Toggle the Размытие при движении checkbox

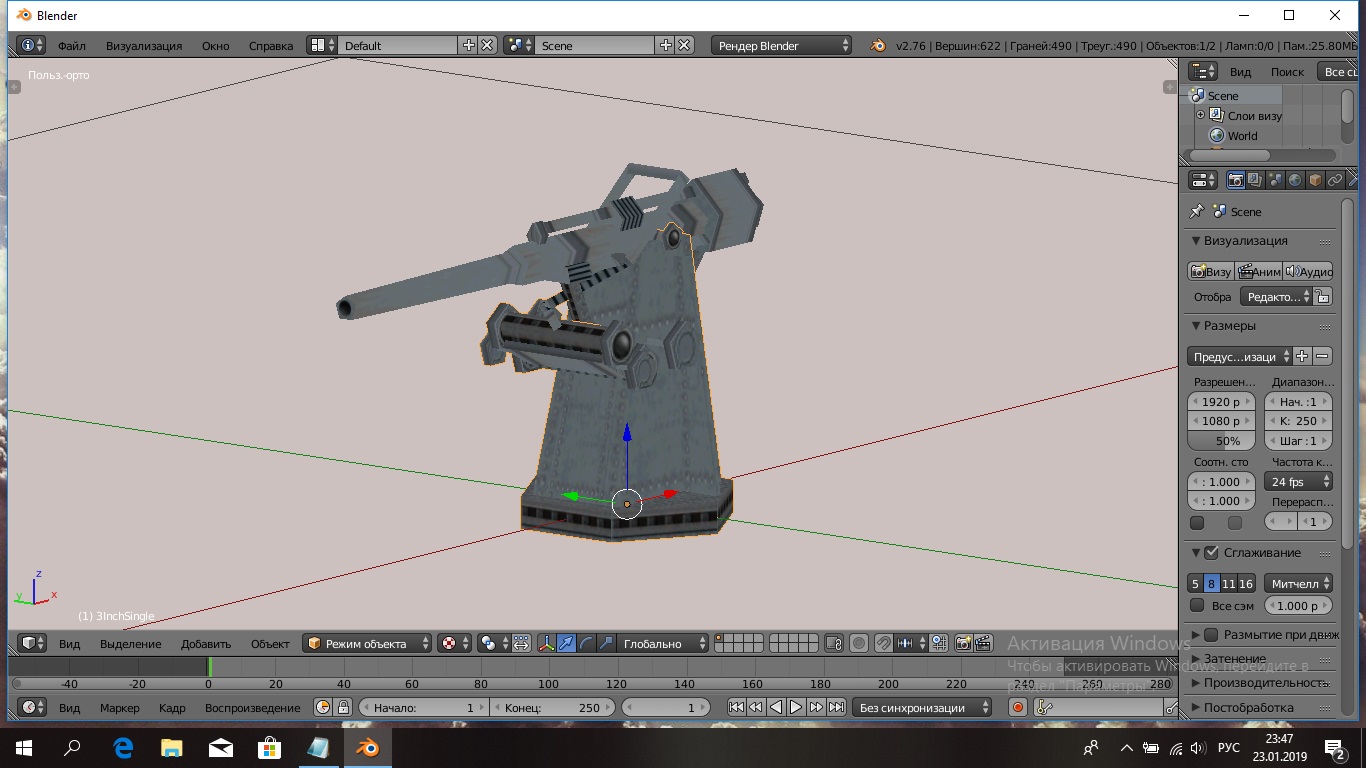pos(1211,635)
